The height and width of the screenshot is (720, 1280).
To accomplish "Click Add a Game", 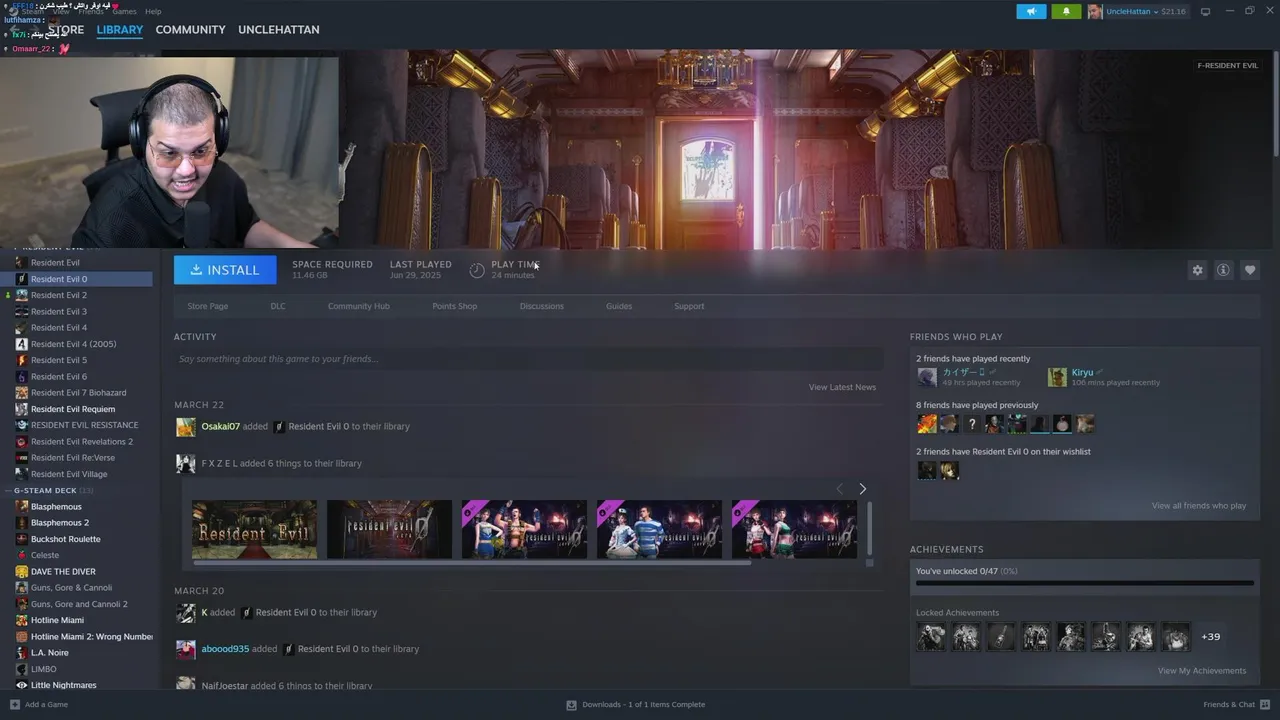I will [x=38, y=705].
